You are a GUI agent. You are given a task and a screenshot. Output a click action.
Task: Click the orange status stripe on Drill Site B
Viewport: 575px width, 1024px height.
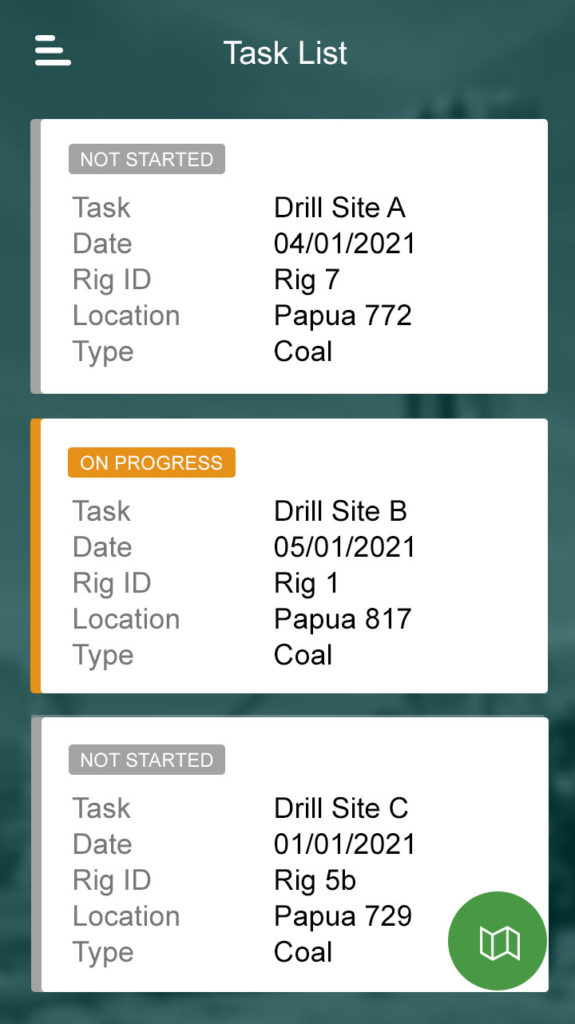(x=35, y=556)
